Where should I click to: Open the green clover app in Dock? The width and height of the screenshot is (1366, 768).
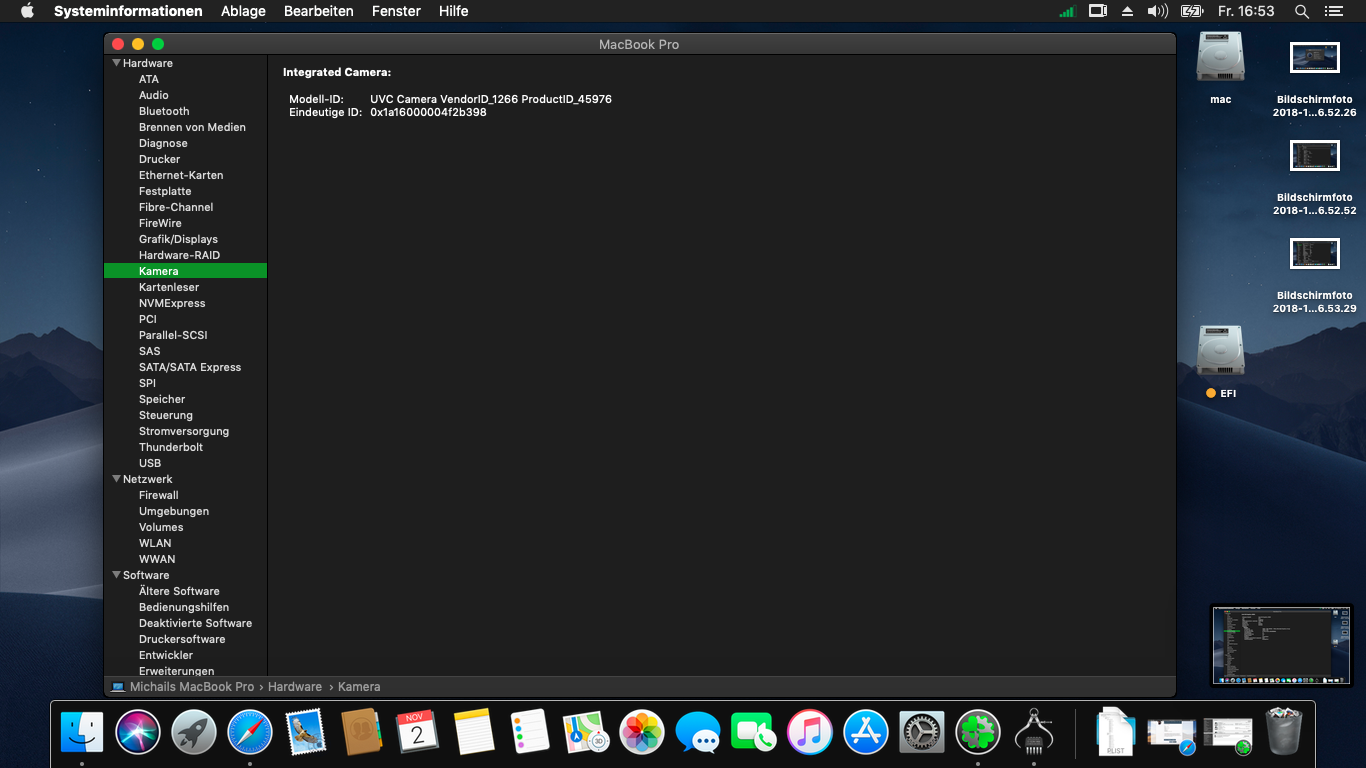point(978,732)
